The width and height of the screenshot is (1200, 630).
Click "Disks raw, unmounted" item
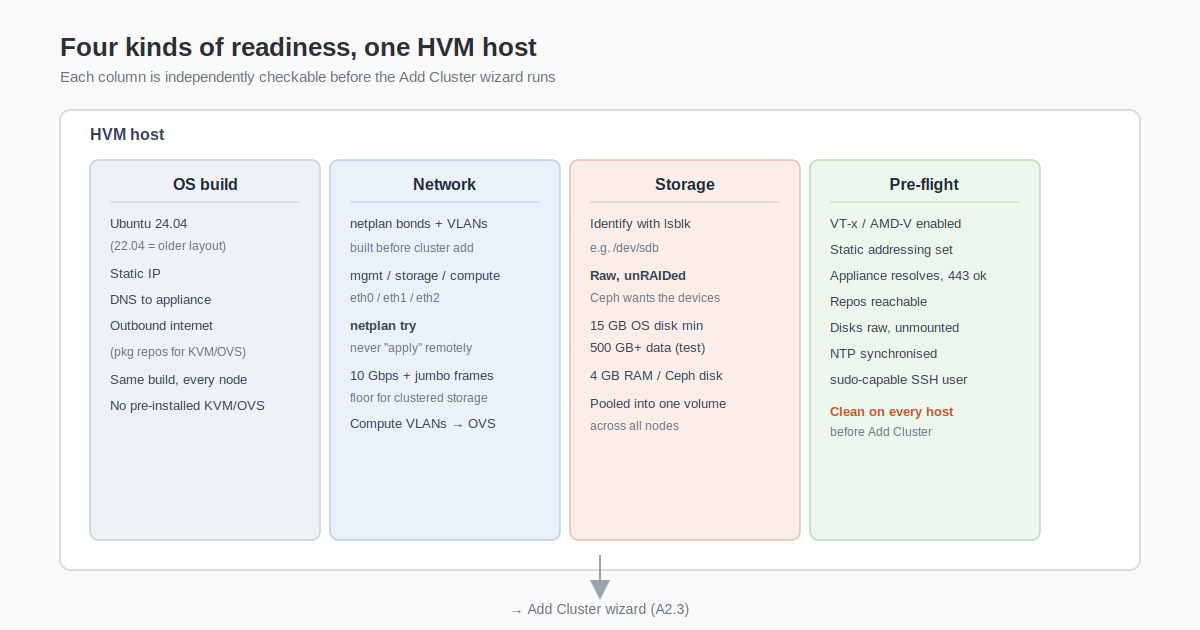coord(894,328)
